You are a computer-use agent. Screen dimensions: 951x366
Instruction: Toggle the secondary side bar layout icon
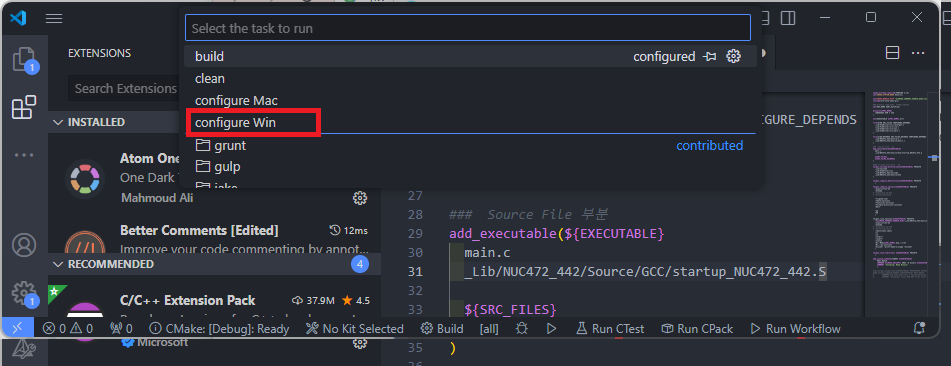point(788,18)
